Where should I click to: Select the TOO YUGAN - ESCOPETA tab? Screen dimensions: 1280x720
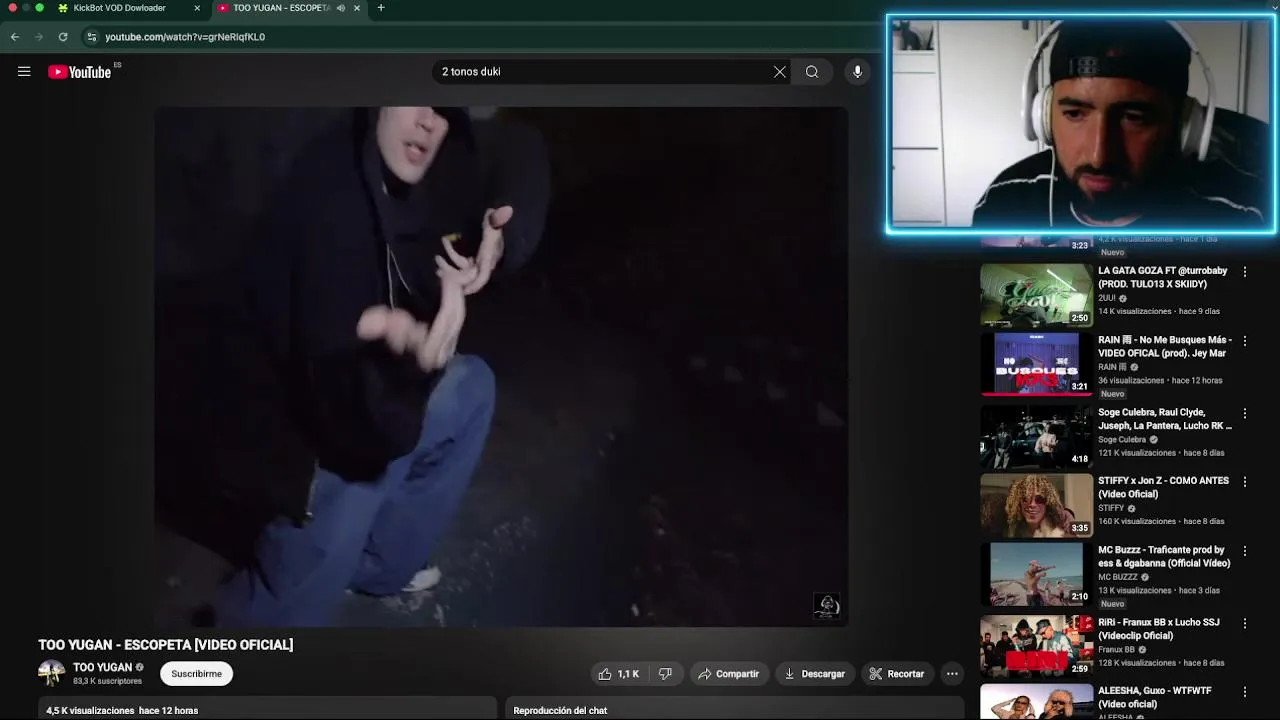point(281,8)
